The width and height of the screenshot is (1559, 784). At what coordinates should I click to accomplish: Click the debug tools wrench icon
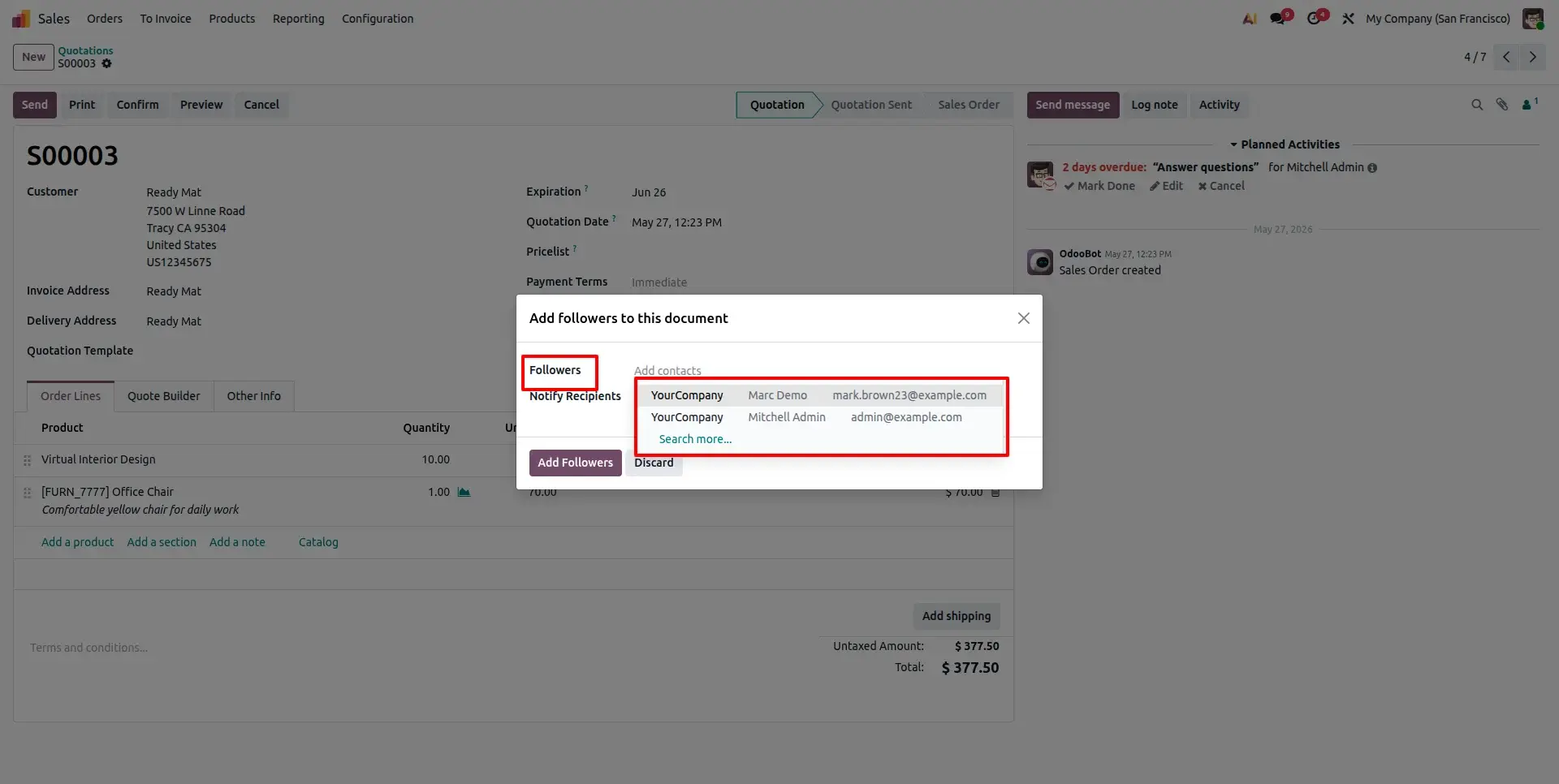point(1348,19)
